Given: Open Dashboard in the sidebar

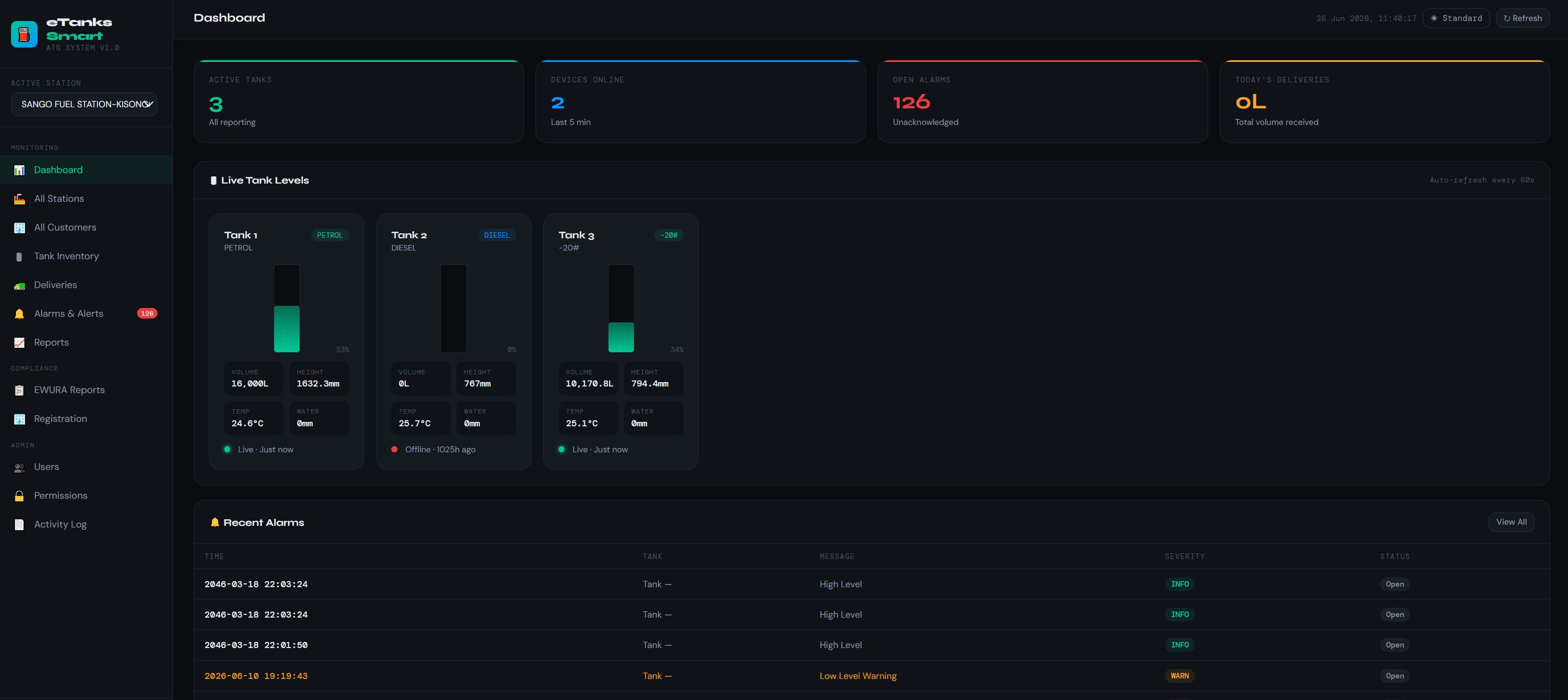Looking at the screenshot, I should tap(86, 170).
